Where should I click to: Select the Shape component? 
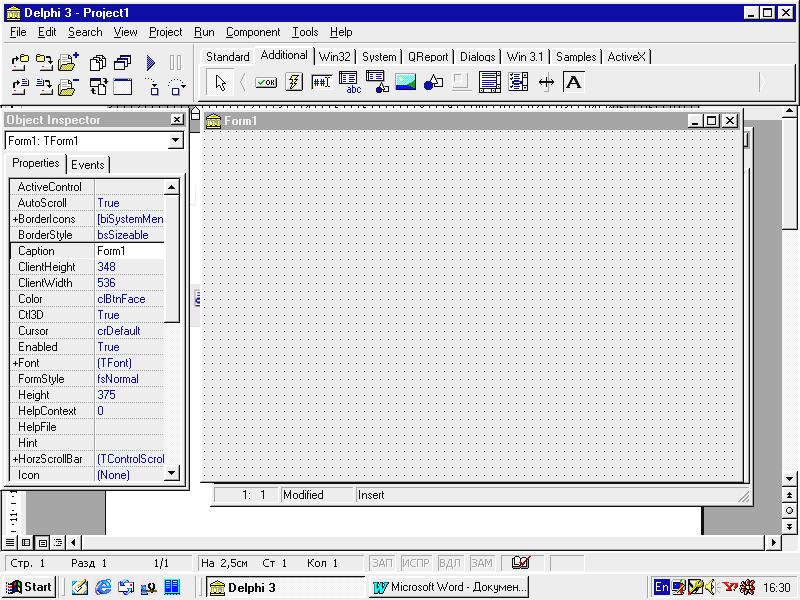point(433,82)
